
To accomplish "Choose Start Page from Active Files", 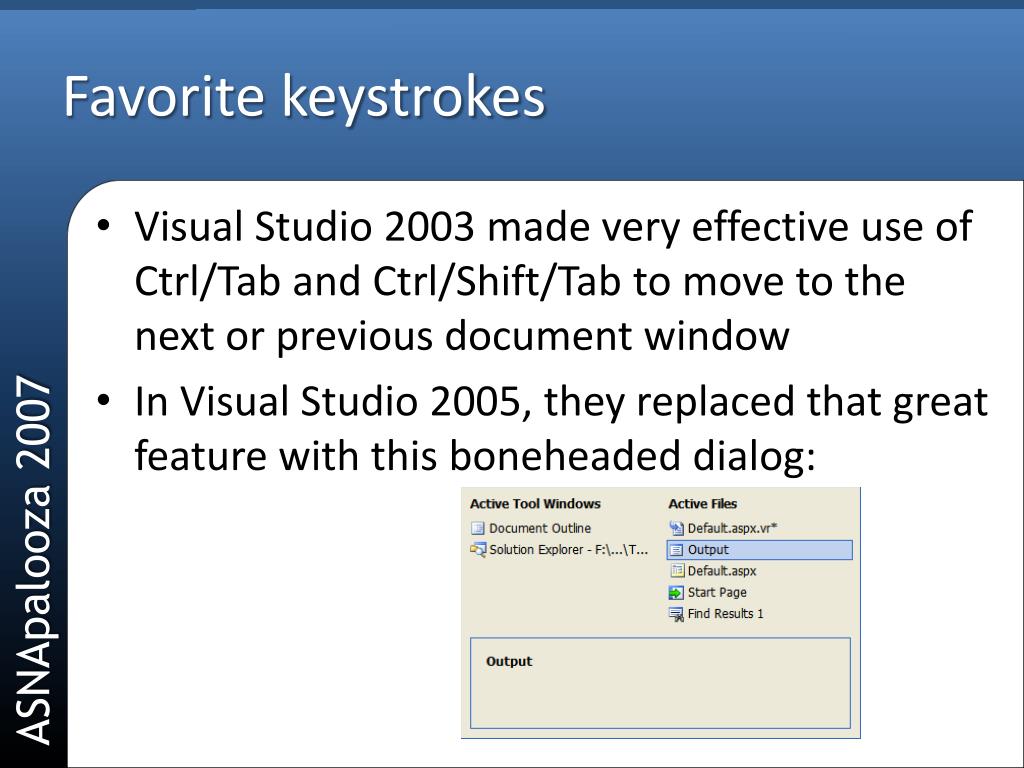I will pyautogui.click(x=708, y=592).
